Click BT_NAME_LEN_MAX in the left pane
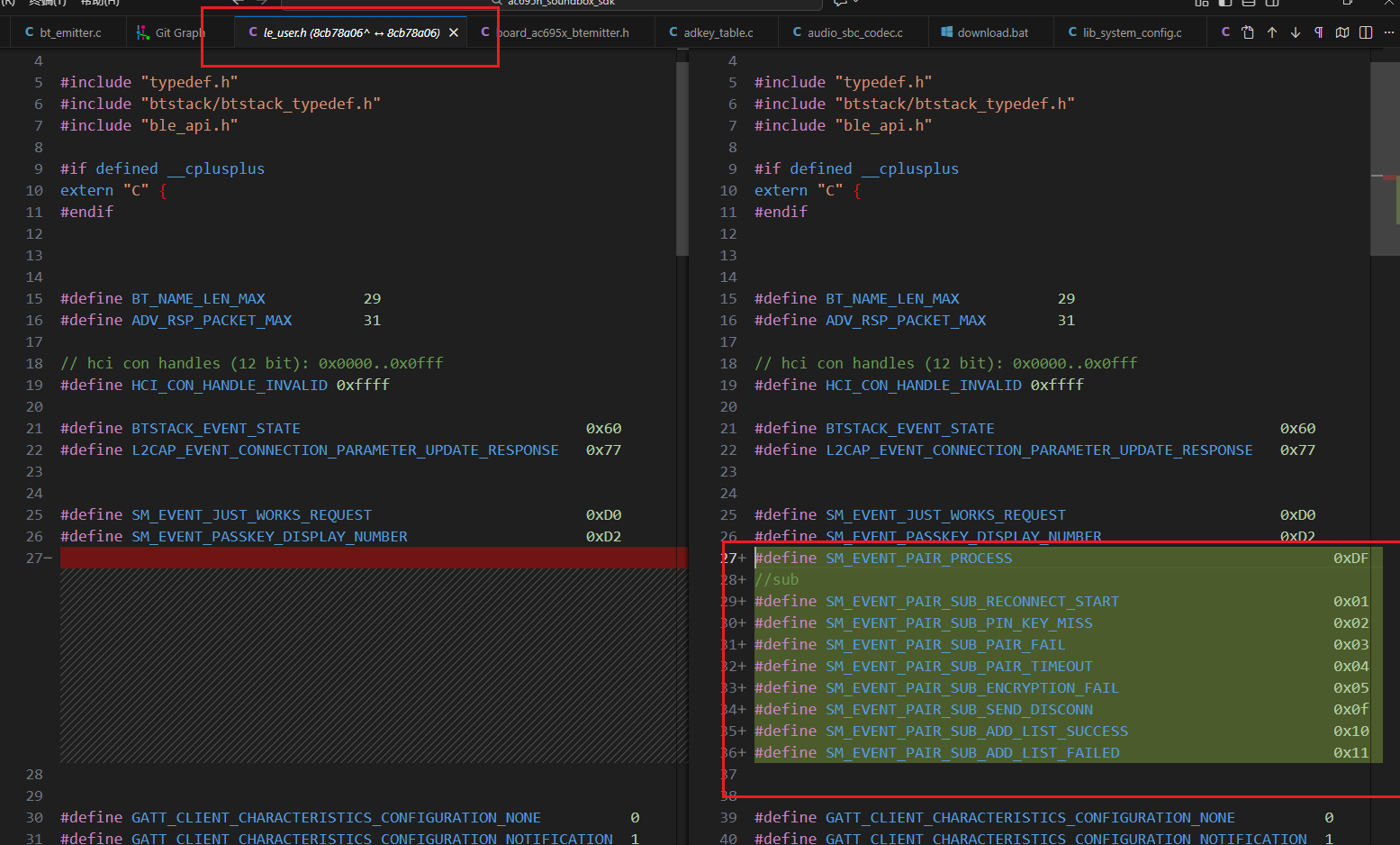The image size is (1400, 845). click(x=198, y=299)
